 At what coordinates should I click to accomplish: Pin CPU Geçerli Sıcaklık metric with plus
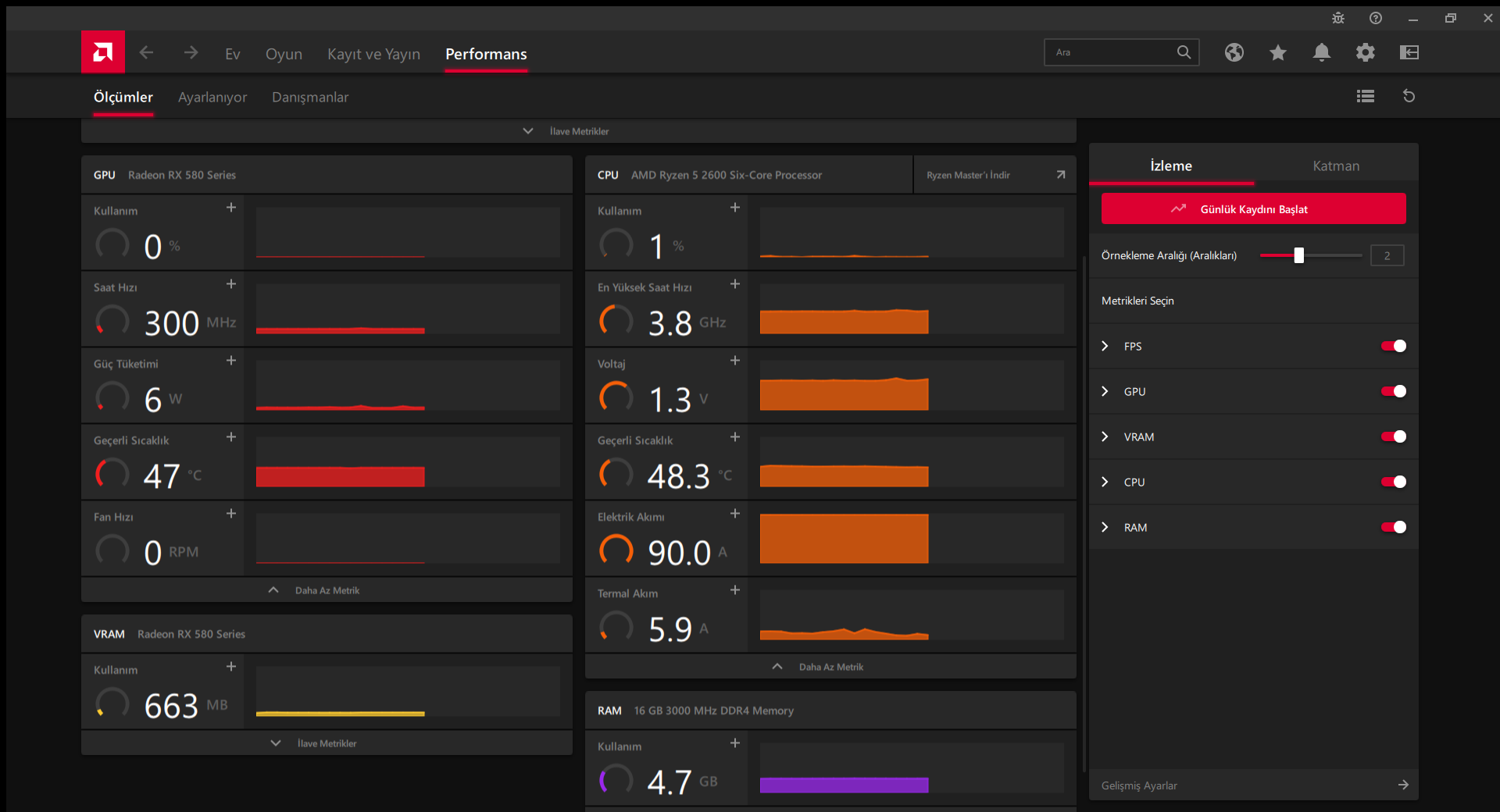(735, 436)
